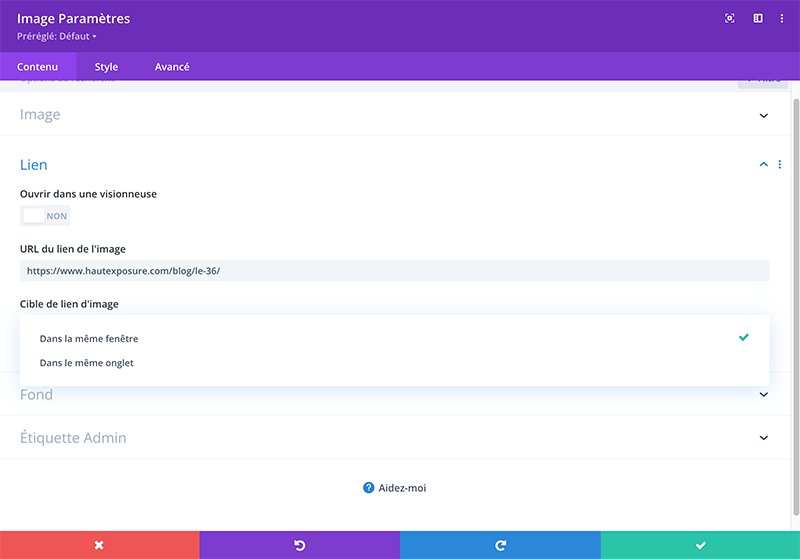
Task: Select Dans le même onglet option
Action: click(394, 363)
